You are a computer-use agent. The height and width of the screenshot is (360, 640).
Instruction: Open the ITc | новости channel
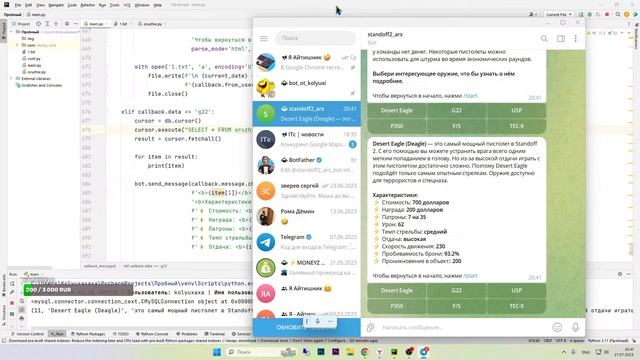point(307,140)
